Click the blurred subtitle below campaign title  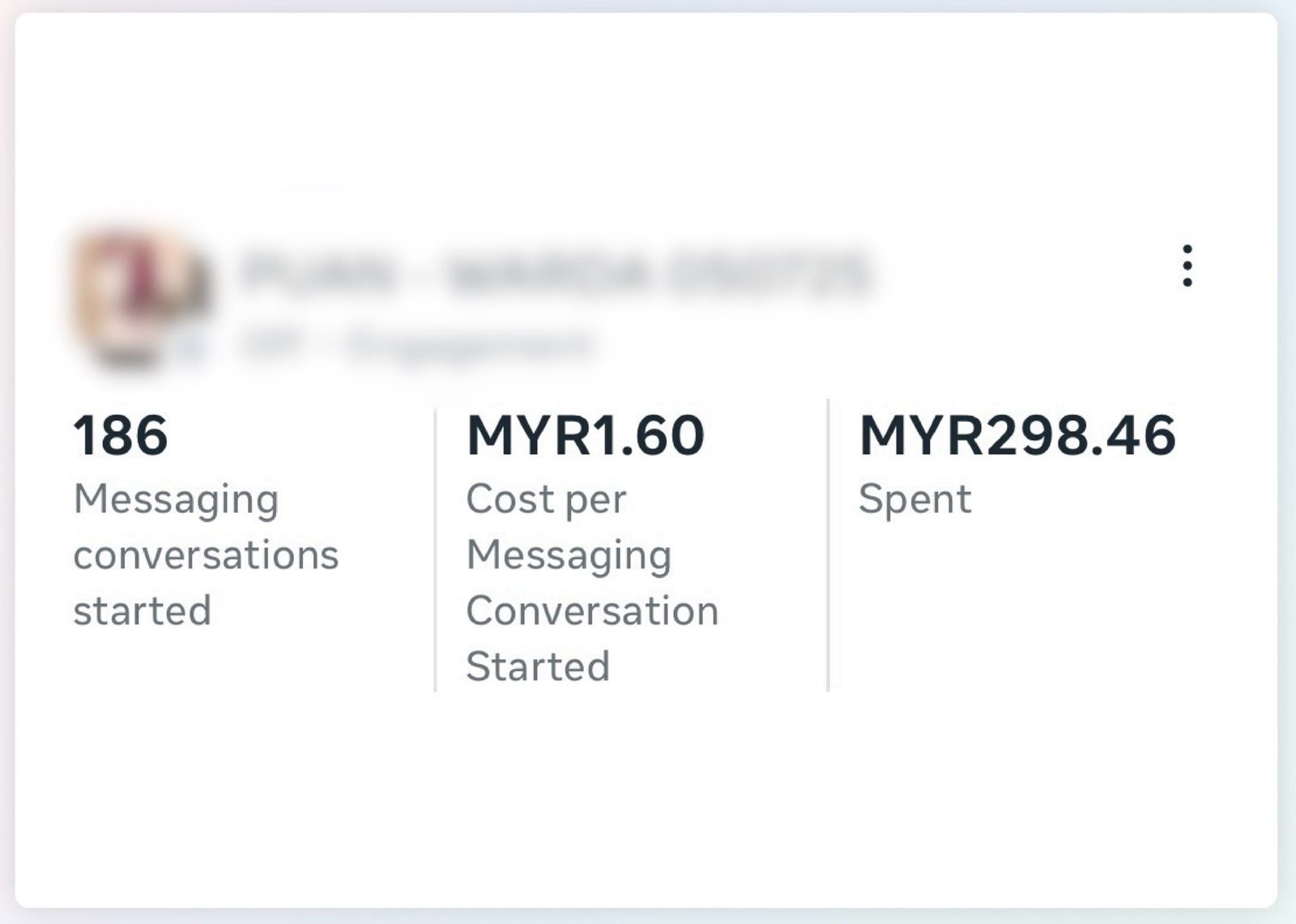coord(416,345)
